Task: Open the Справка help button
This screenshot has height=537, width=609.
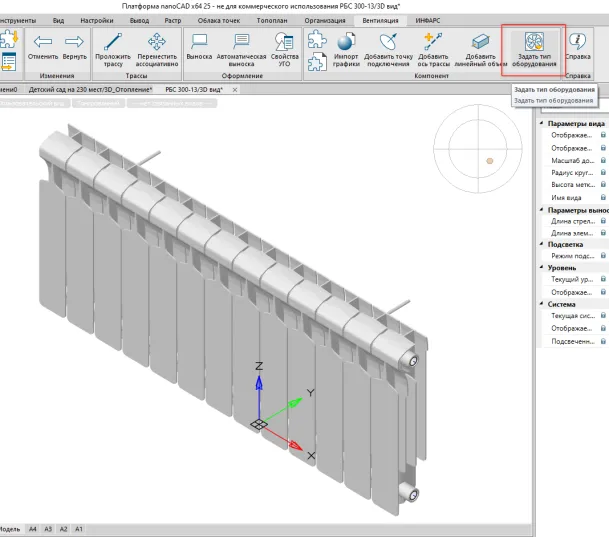Action: [577, 45]
